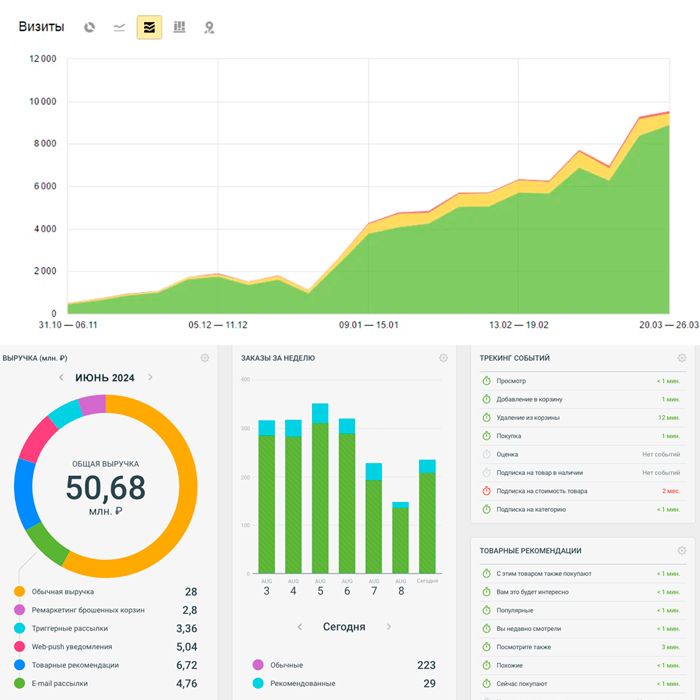Open settings gear of Выручка widget
700x700 pixels.
point(205,358)
